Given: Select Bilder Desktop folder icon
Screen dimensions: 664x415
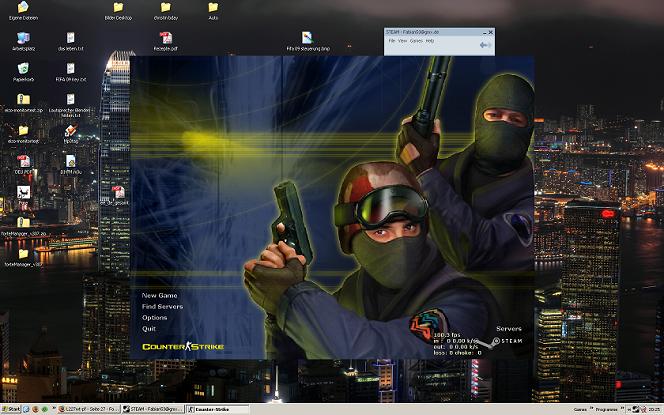Looking at the screenshot, I should [x=118, y=11].
